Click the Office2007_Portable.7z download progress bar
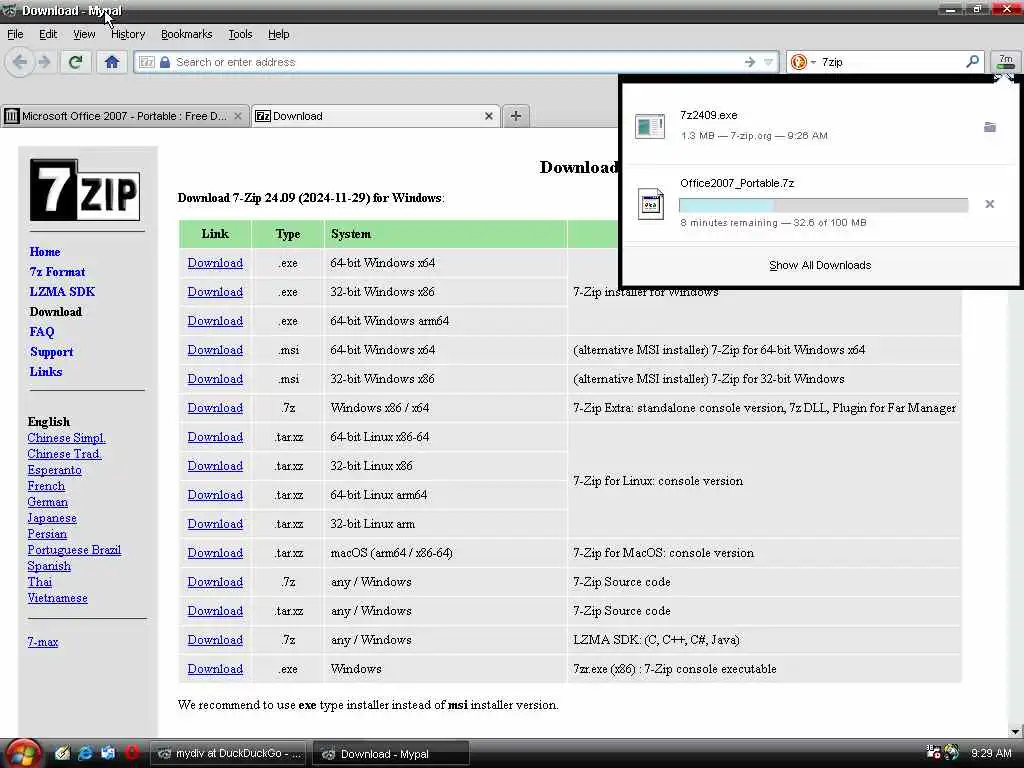The image size is (1024, 768). pos(823,205)
